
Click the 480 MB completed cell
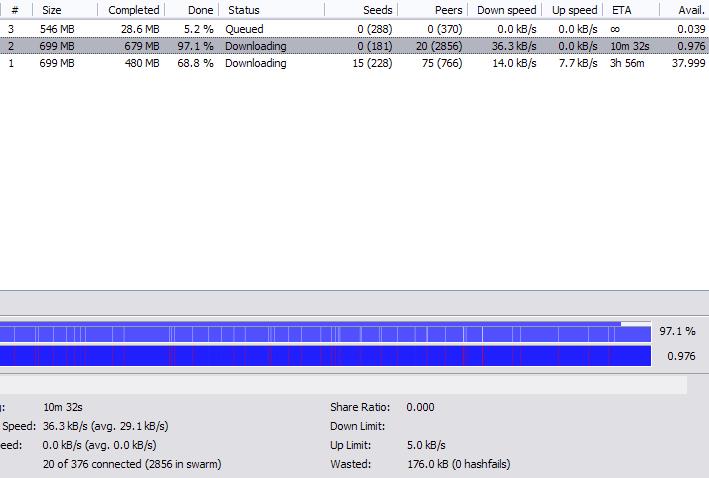click(142, 63)
